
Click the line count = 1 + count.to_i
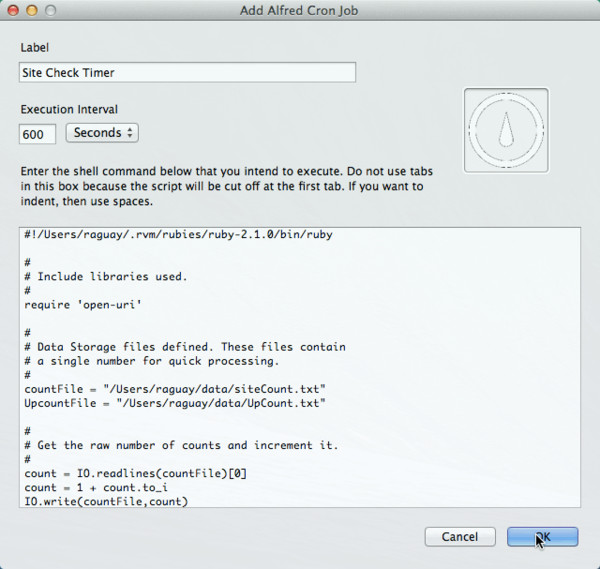[x=96, y=488]
